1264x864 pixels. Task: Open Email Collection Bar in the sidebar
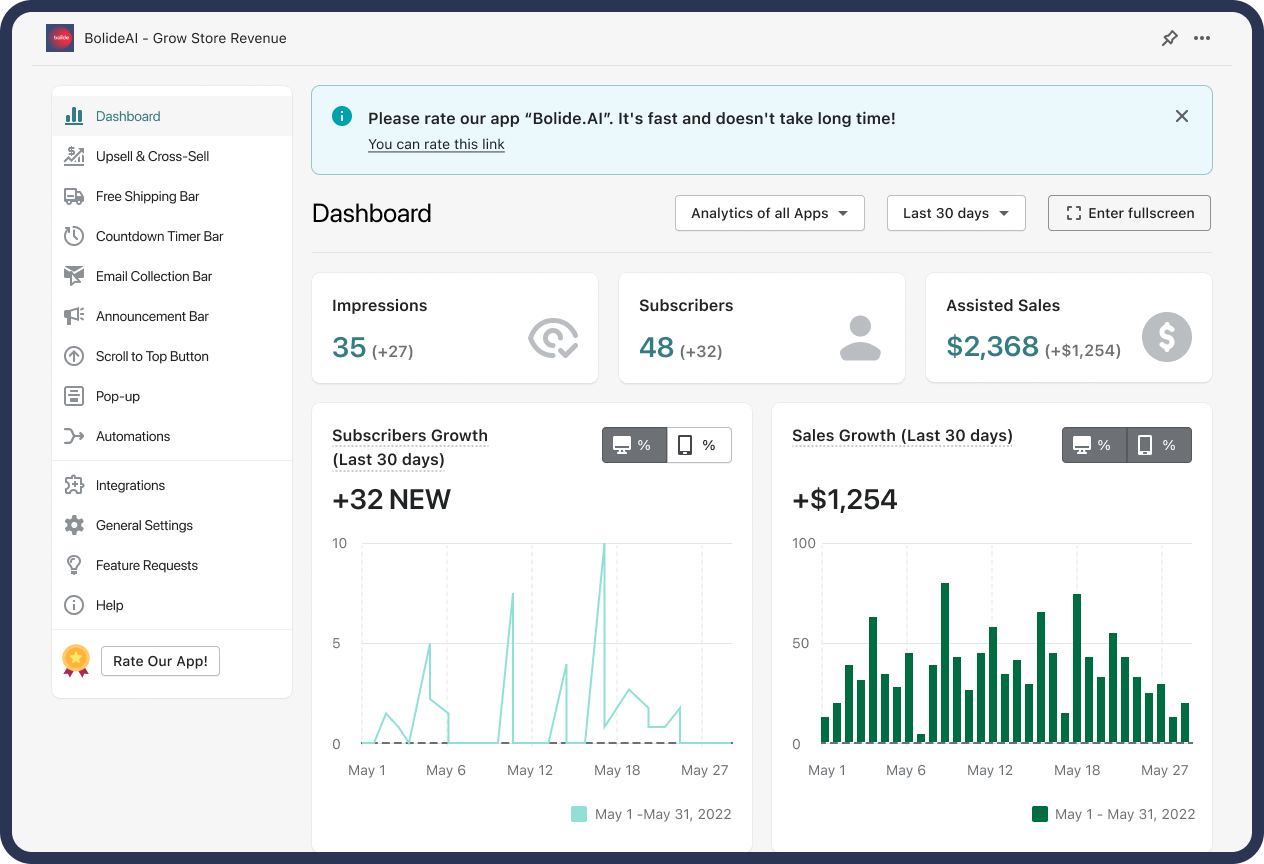[x=154, y=276]
